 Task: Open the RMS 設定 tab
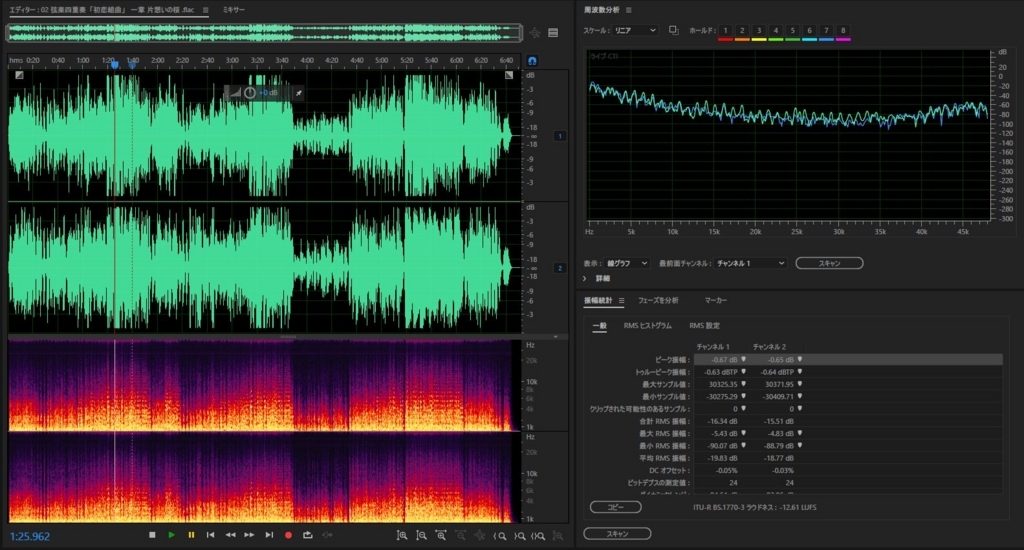(704, 325)
